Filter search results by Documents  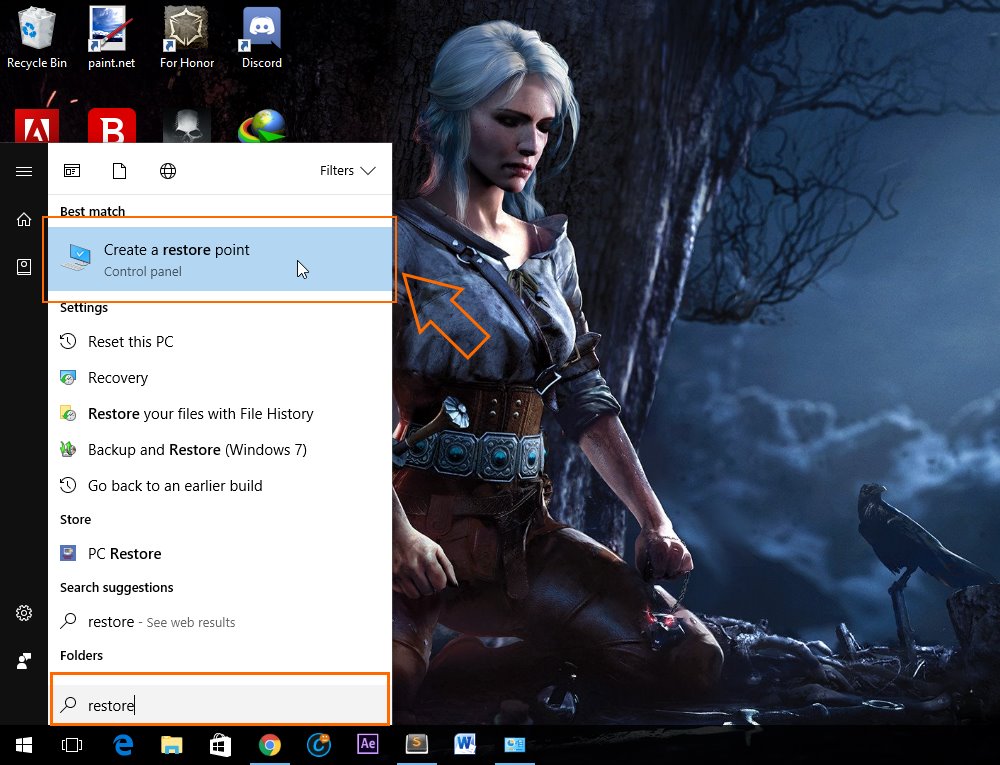click(119, 171)
